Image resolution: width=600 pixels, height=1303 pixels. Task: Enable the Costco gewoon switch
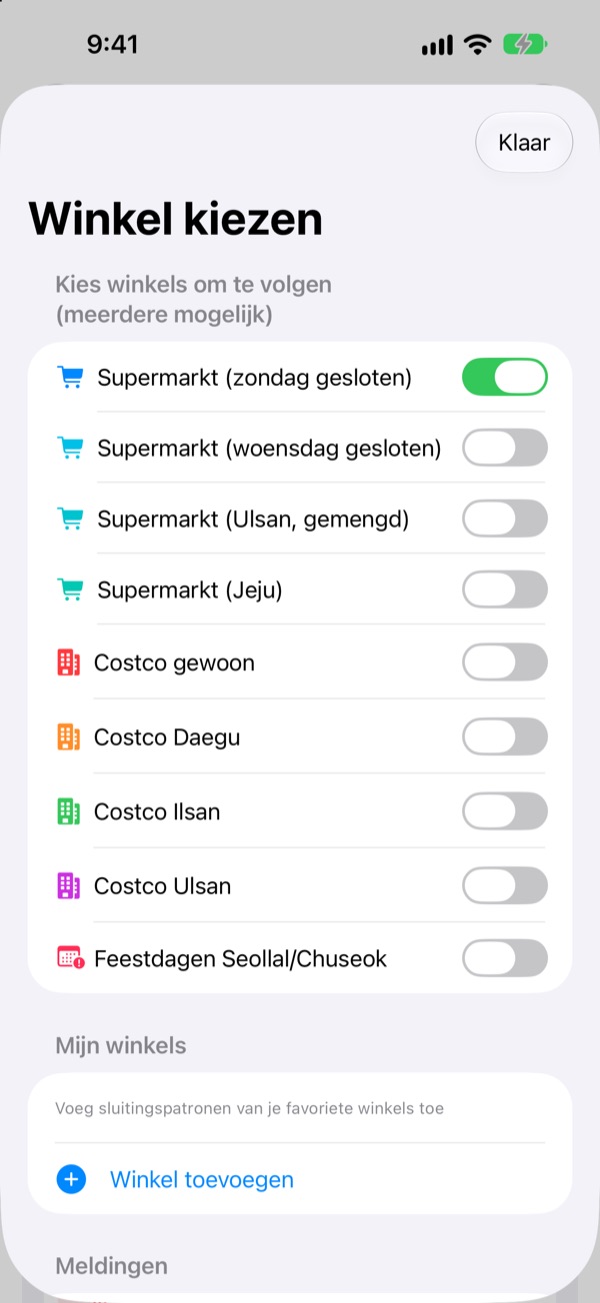(x=505, y=662)
